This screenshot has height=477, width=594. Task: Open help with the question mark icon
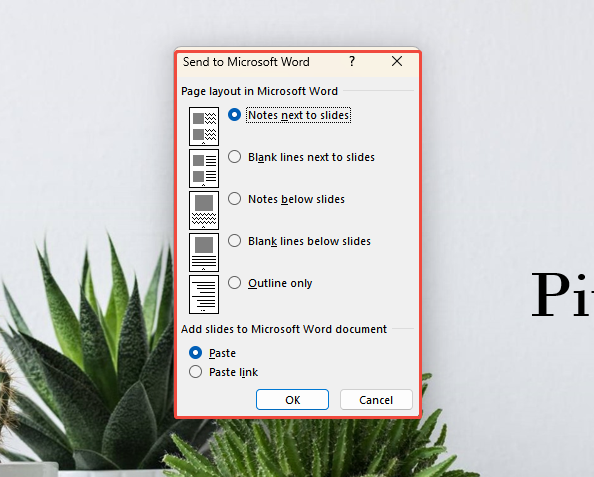352,61
